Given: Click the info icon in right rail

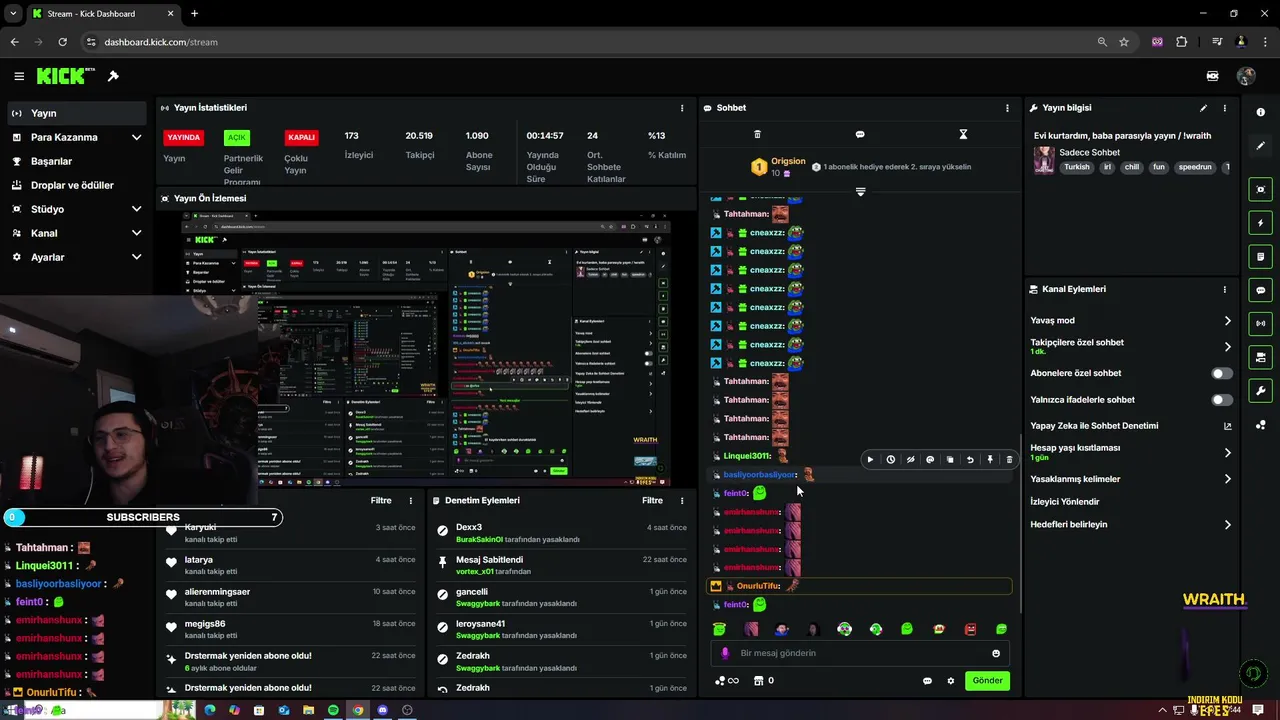Looking at the screenshot, I should [x=1261, y=112].
